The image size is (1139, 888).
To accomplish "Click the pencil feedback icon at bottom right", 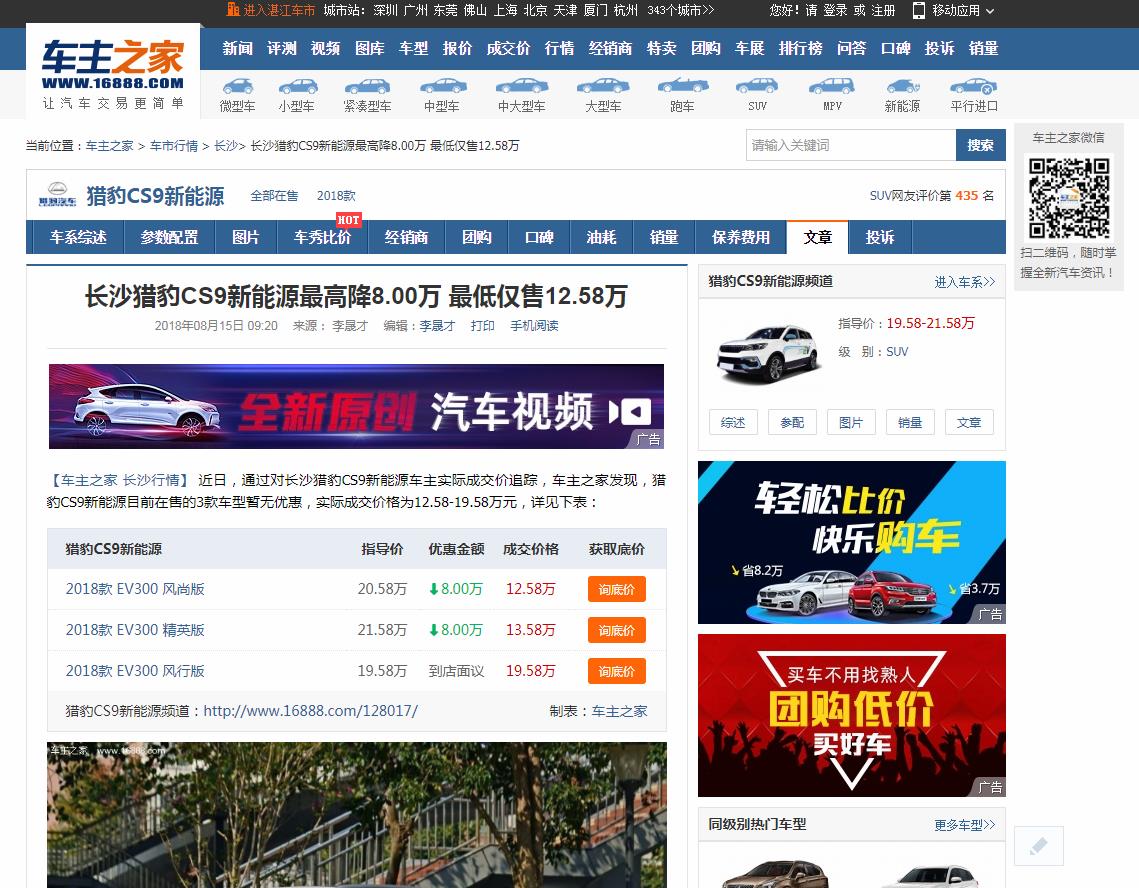I will (1039, 846).
